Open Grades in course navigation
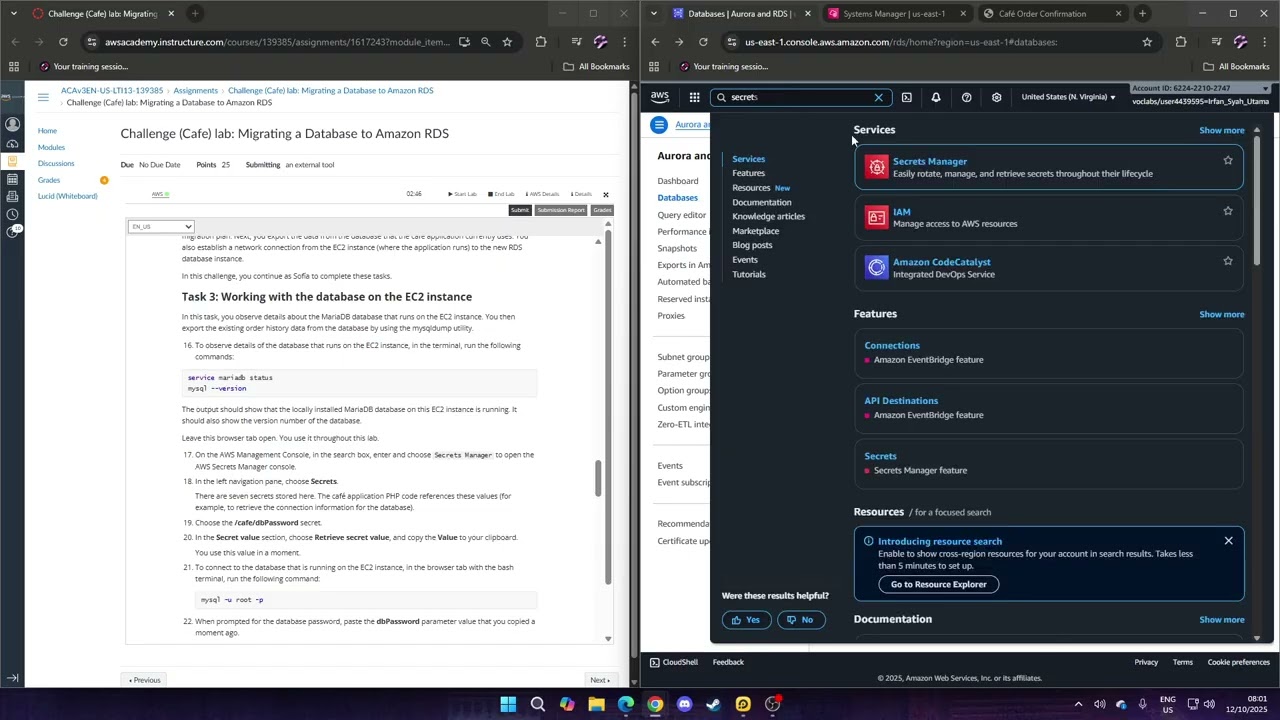Screen dimensions: 1280x720 (49, 180)
